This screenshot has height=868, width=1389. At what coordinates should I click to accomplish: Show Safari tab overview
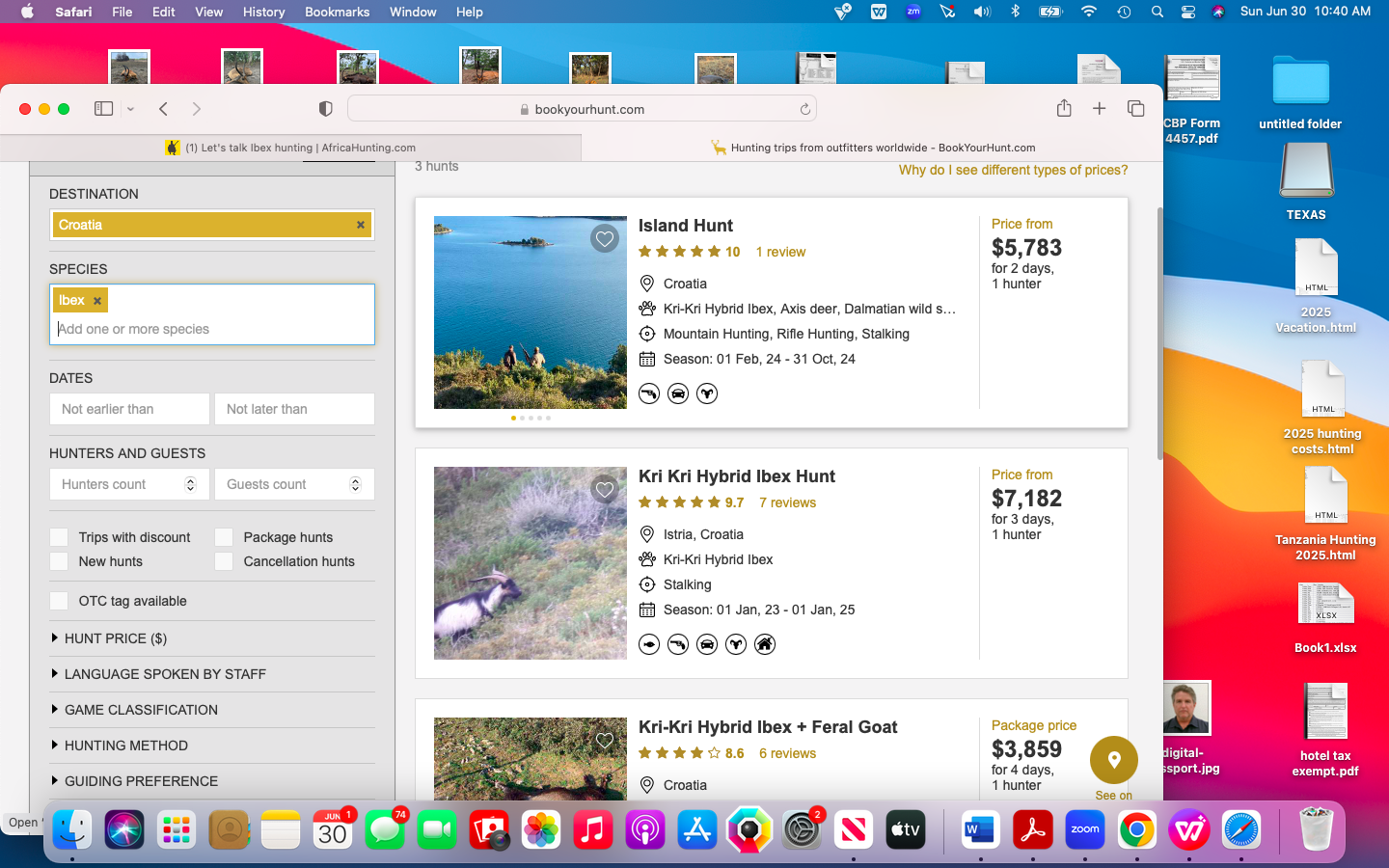coord(1135,109)
